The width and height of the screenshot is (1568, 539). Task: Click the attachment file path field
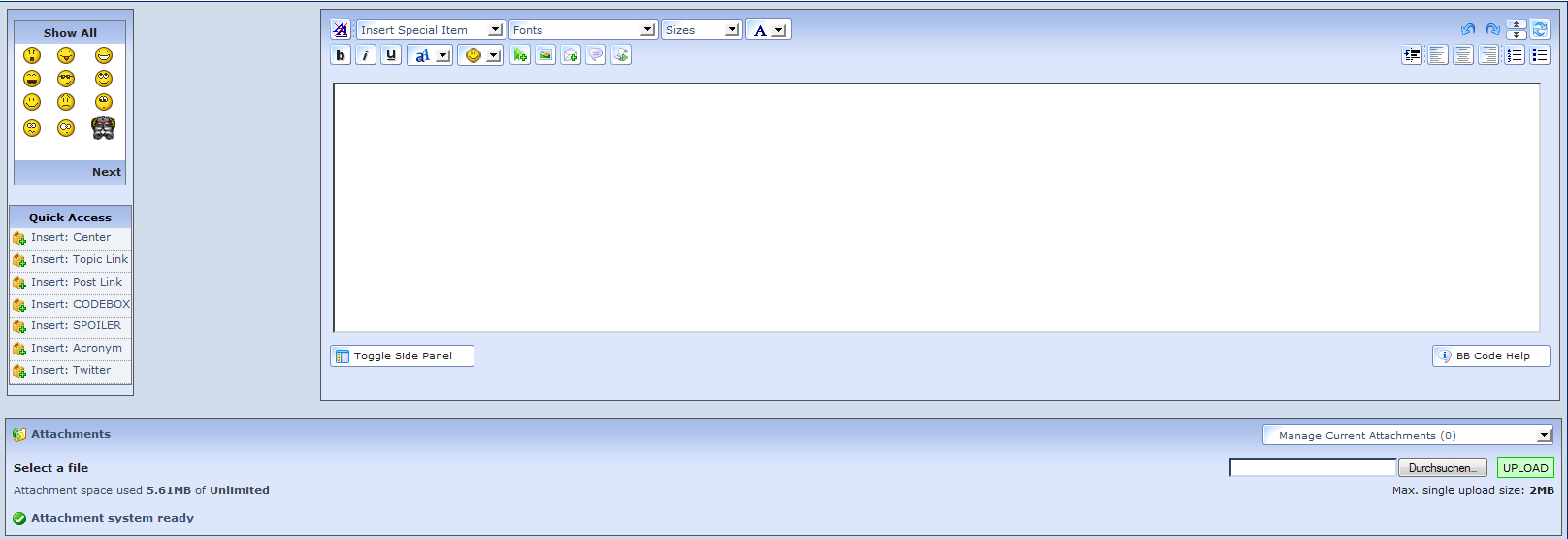pyautogui.click(x=1313, y=468)
